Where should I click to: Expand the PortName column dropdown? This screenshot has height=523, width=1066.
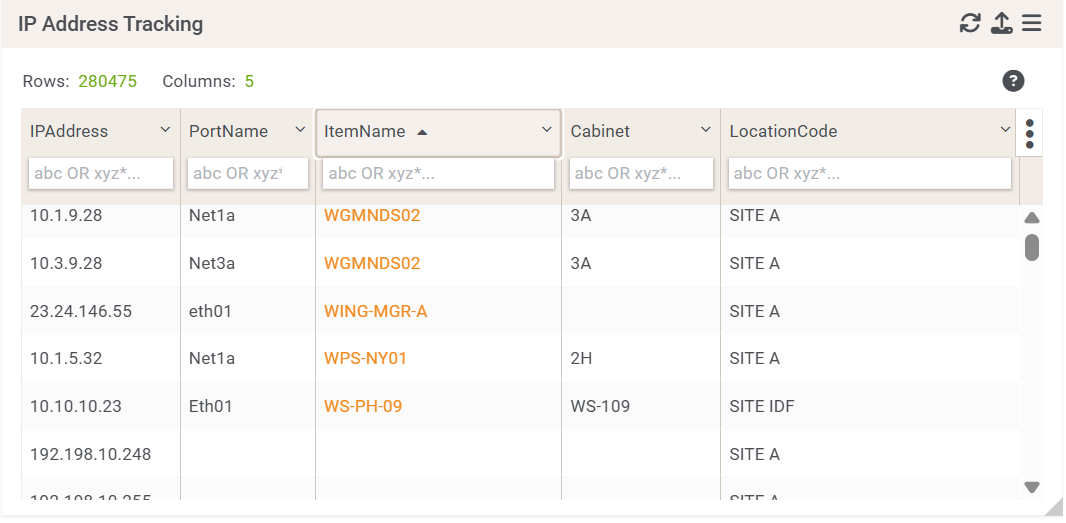tap(300, 131)
